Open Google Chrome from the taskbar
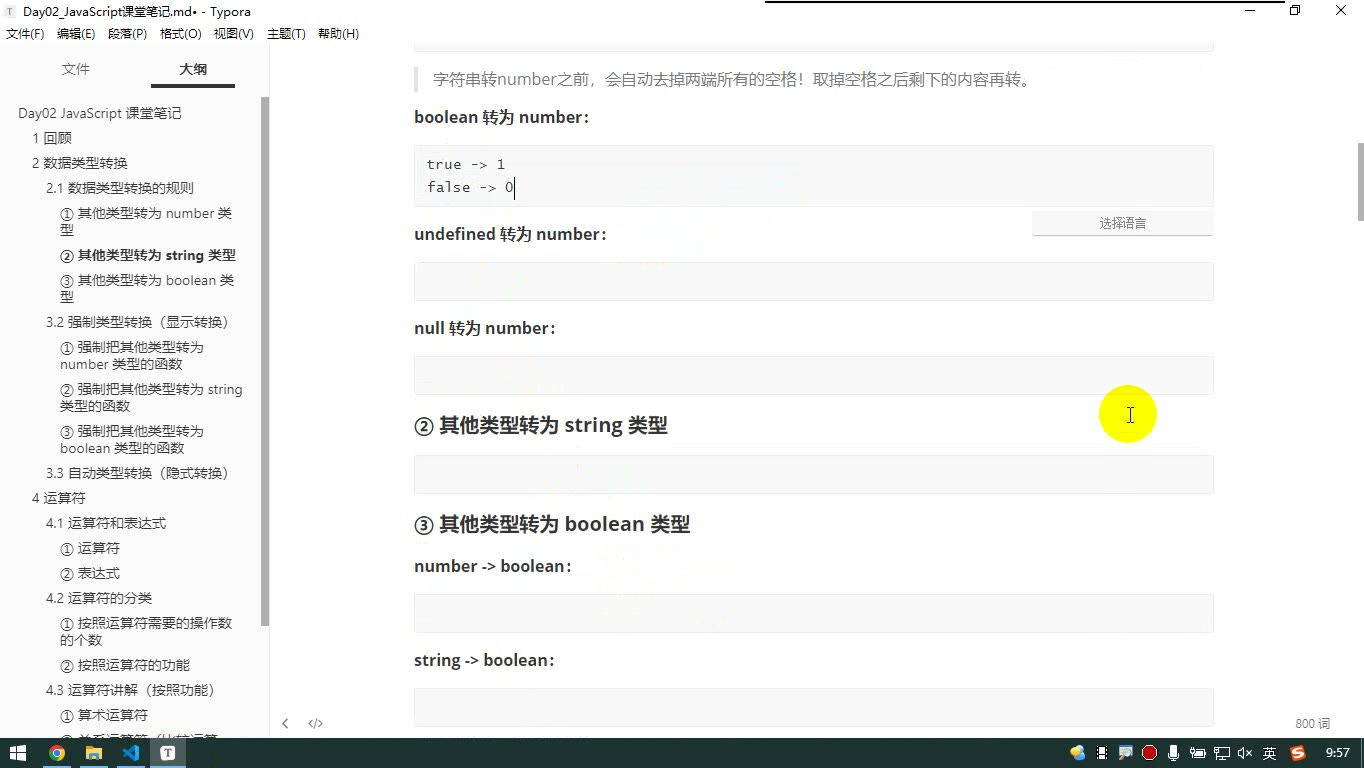The height and width of the screenshot is (768, 1364). (x=57, y=753)
